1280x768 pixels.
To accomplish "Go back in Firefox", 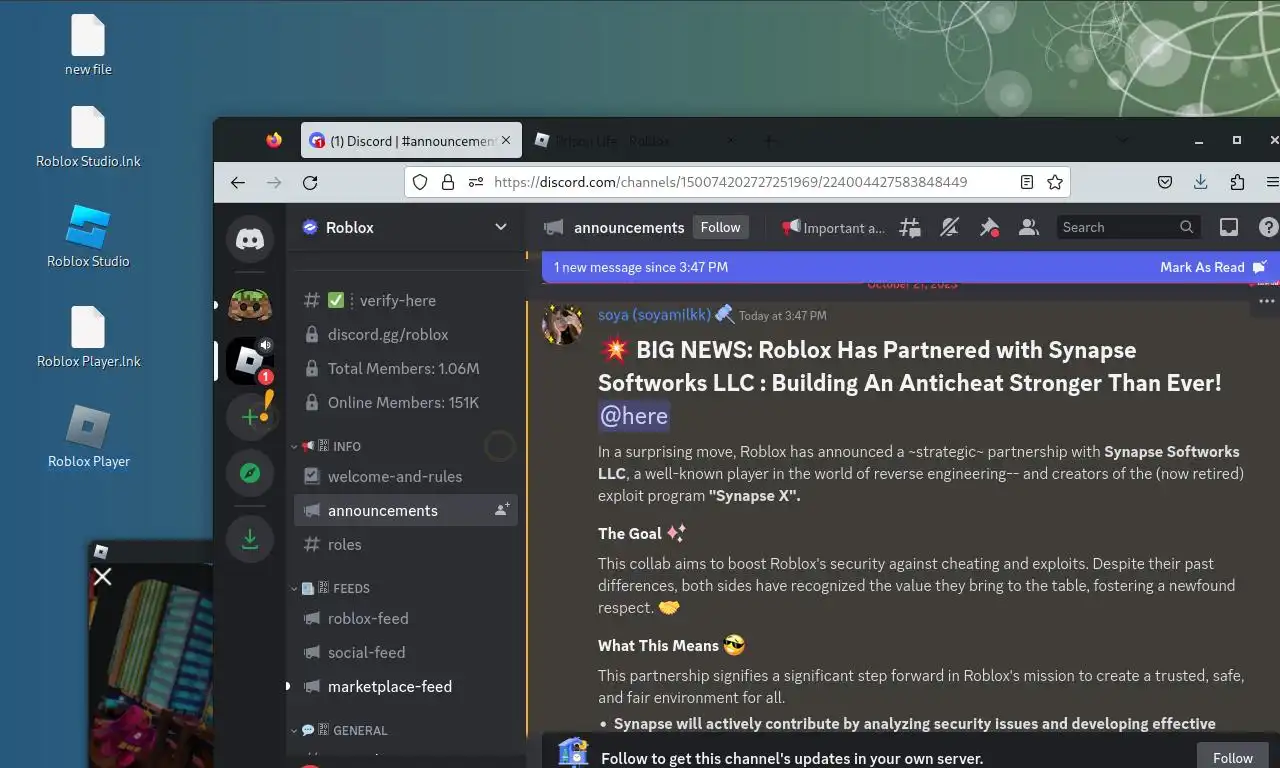I will (237, 182).
